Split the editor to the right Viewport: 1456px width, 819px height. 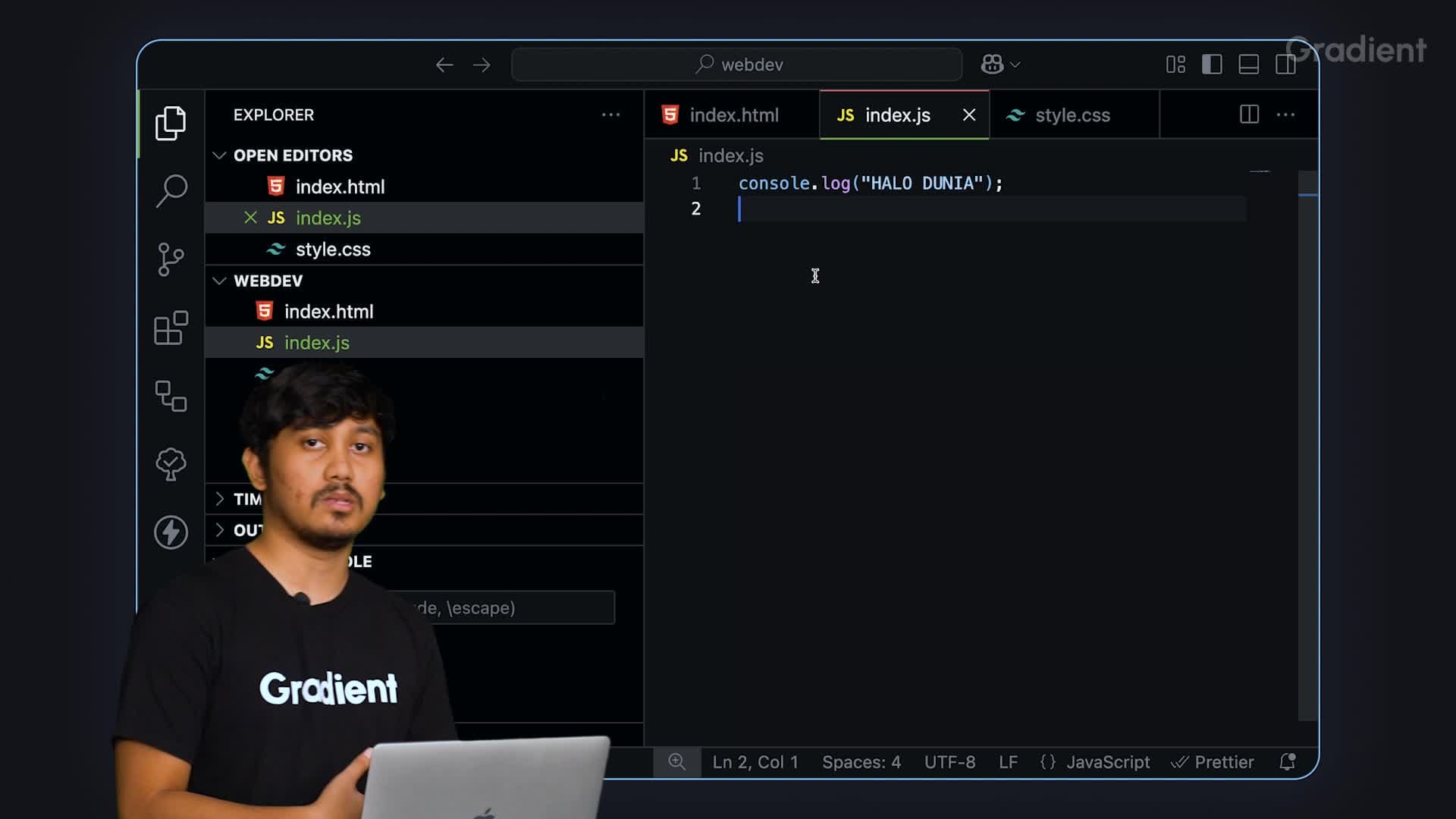click(x=1249, y=115)
